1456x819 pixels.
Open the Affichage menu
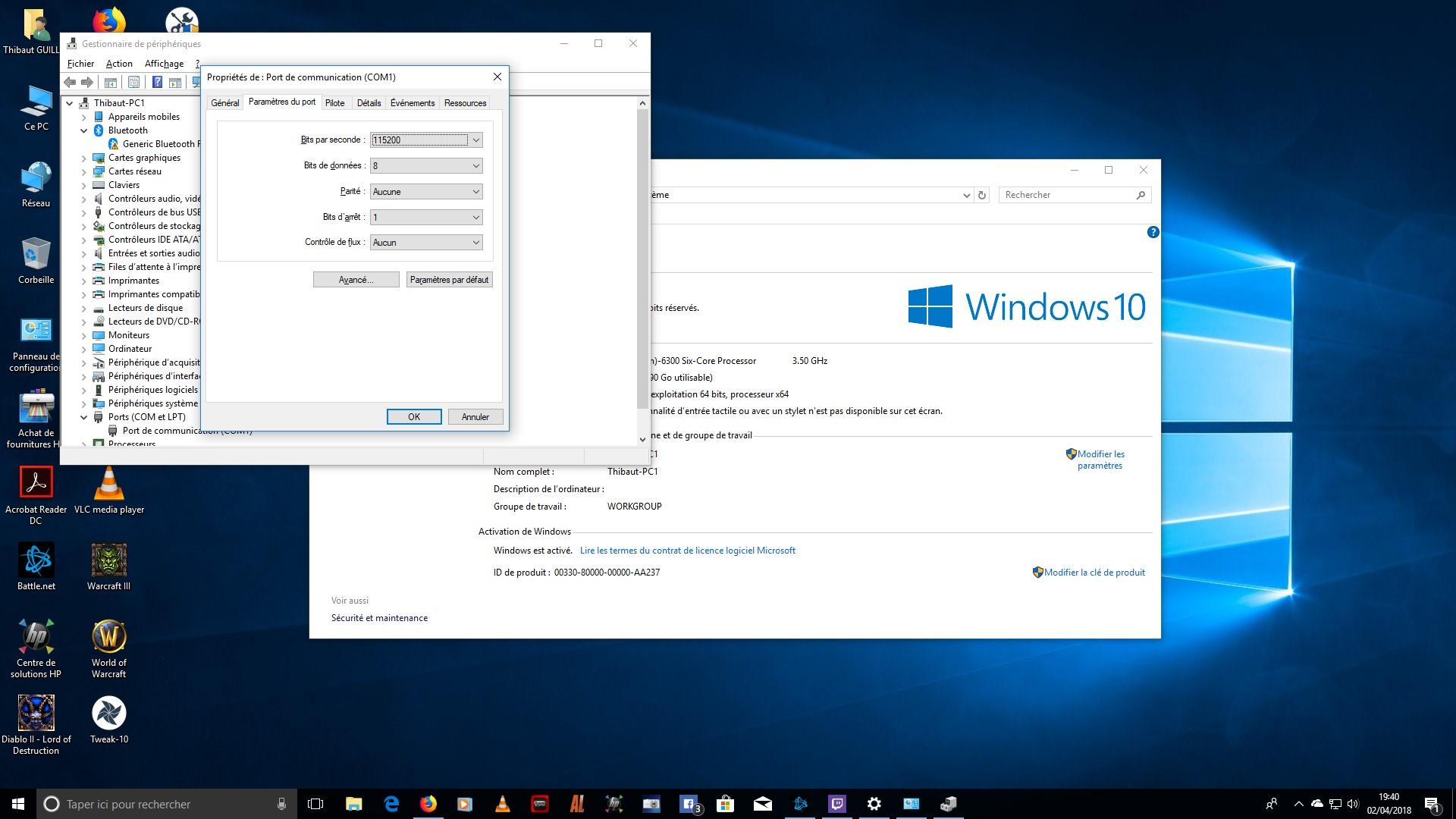tap(164, 64)
